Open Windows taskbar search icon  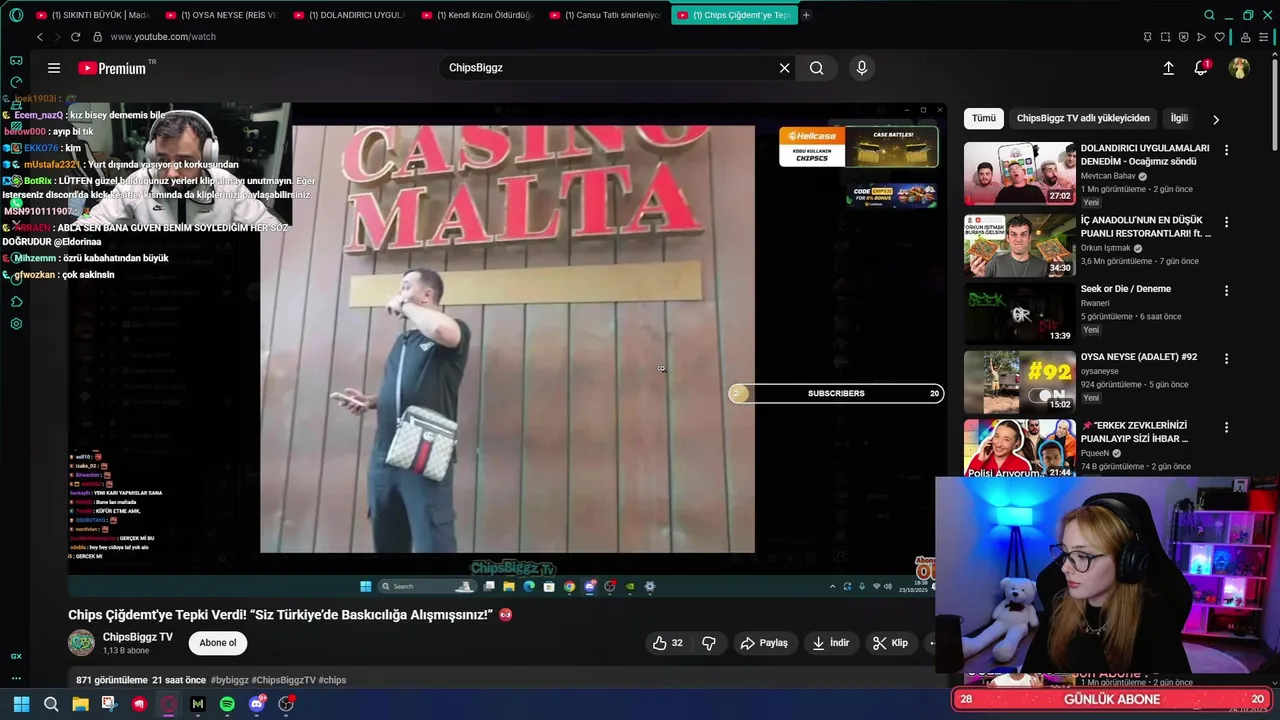(x=51, y=704)
